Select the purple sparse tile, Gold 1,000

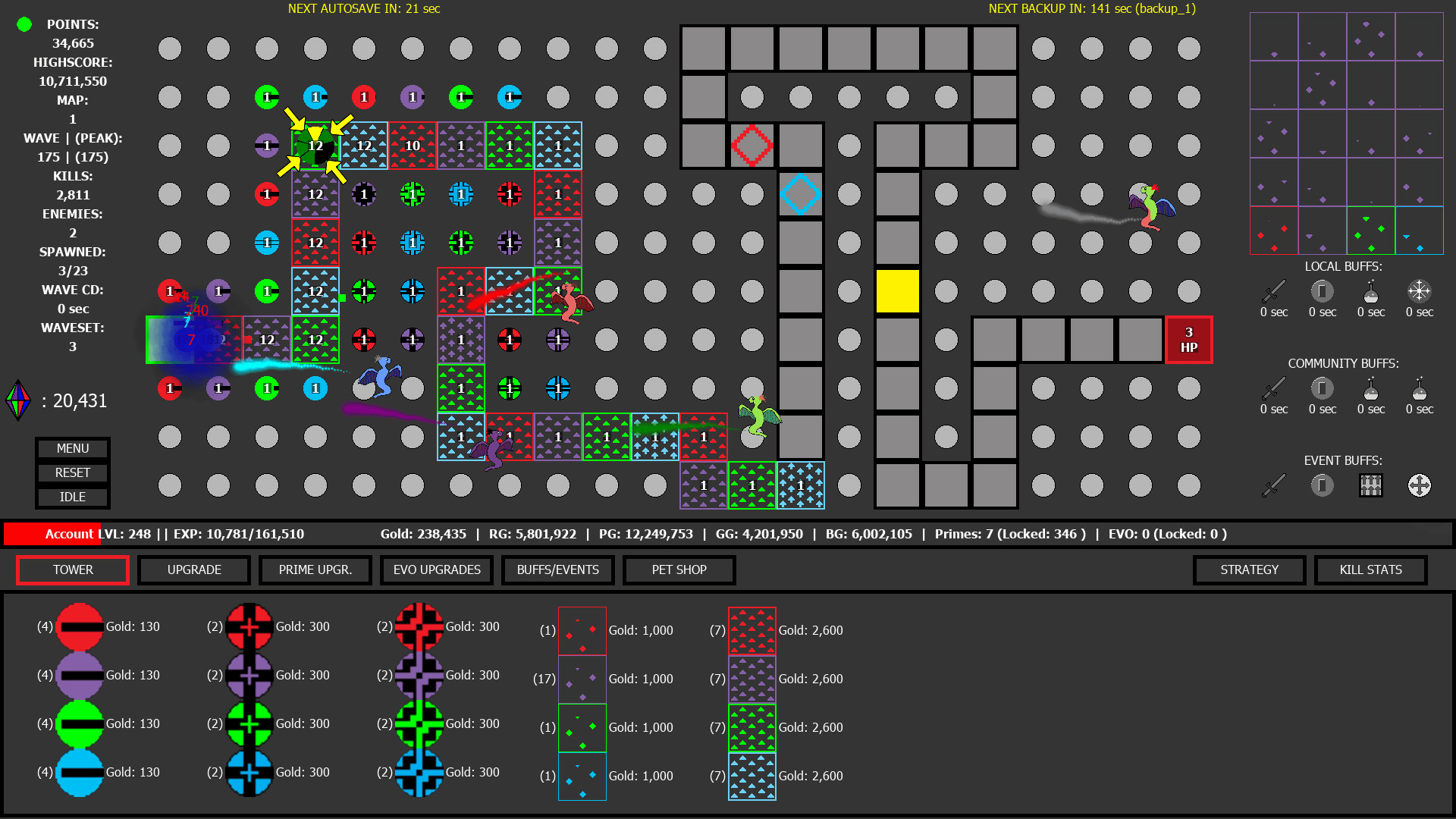pyautogui.click(x=582, y=679)
